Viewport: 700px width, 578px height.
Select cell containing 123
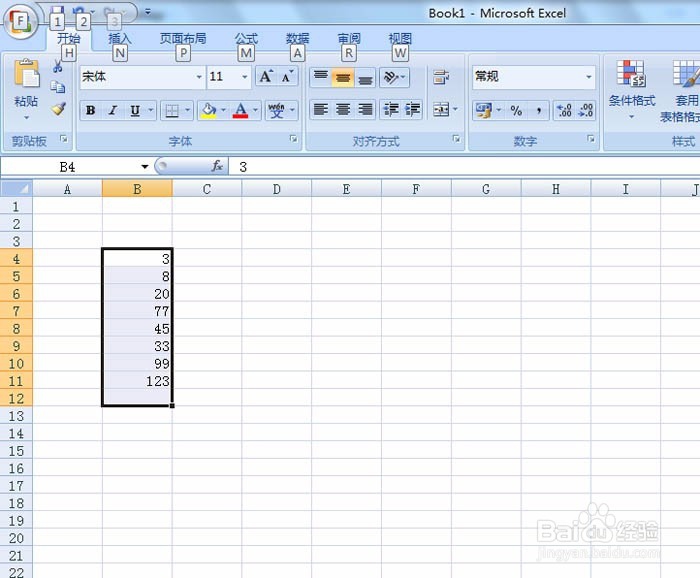pos(137,381)
